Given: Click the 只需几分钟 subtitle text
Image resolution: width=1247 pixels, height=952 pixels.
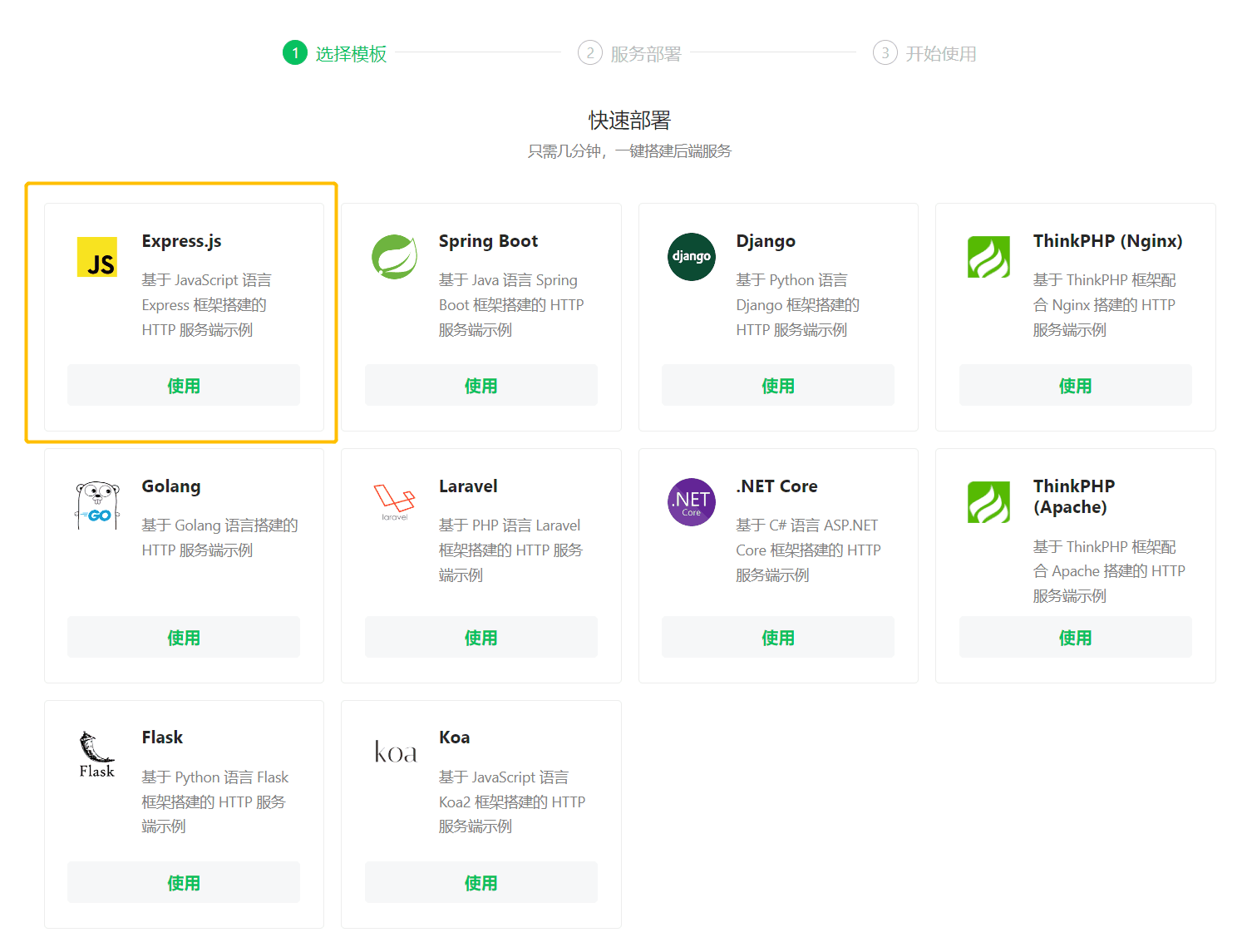Looking at the screenshot, I should tap(629, 151).
